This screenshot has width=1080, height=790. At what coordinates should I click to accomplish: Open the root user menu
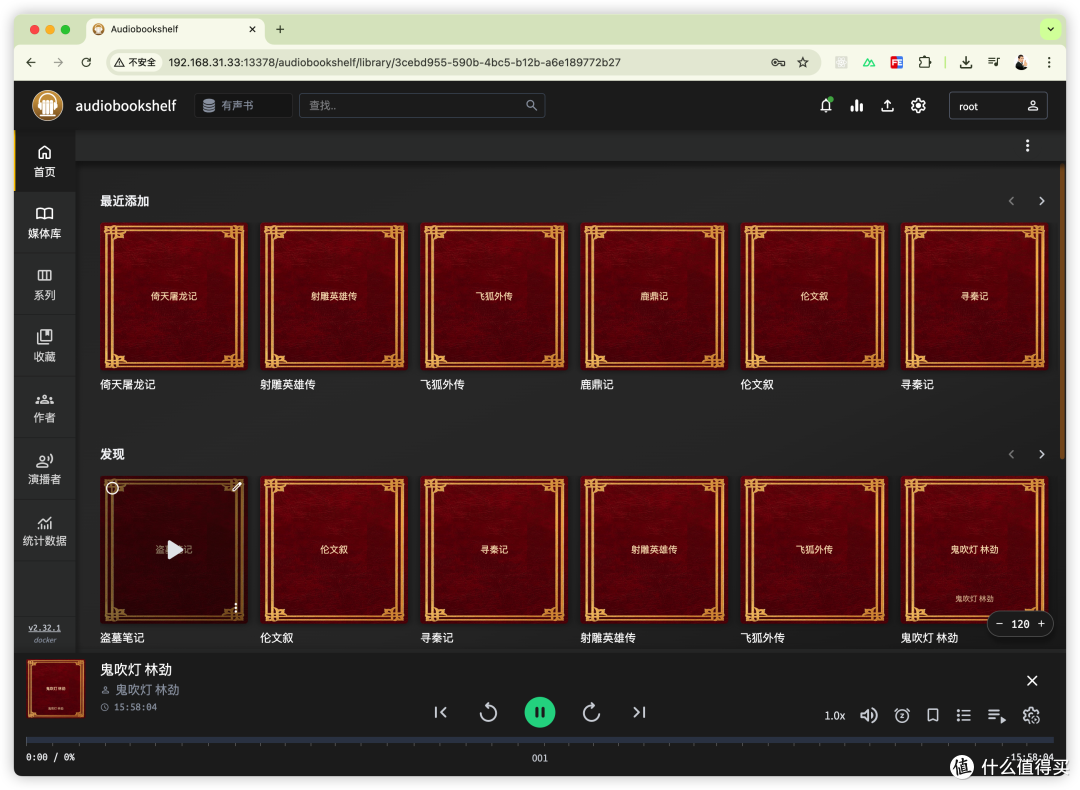[997, 106]
